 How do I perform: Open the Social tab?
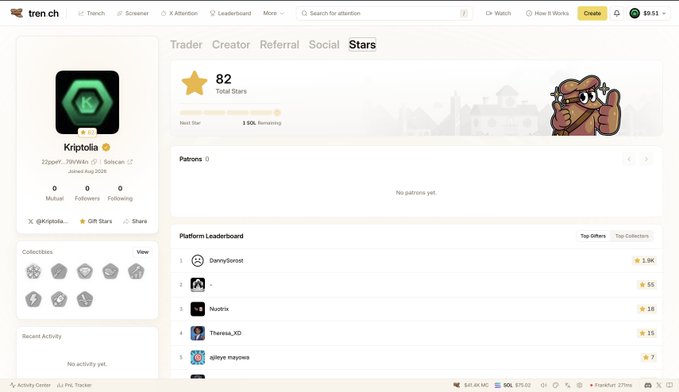[324, 45]
